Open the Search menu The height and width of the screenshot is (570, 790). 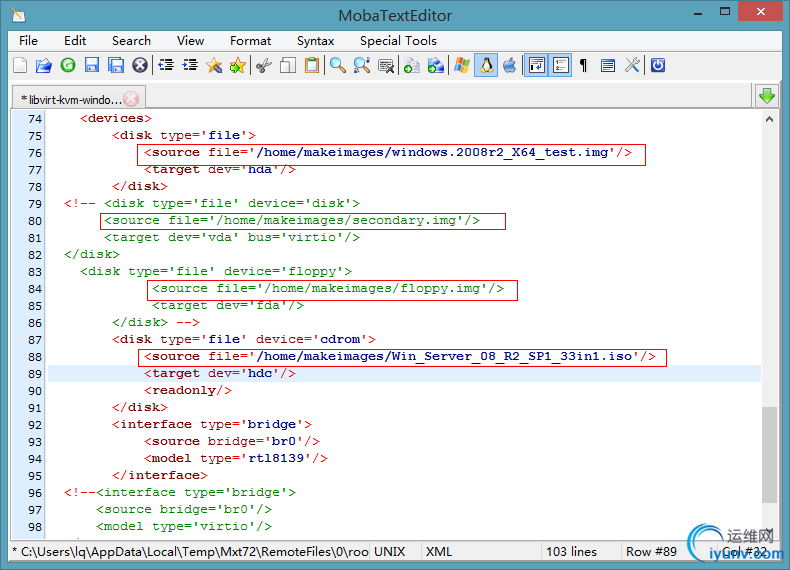(x=131, y=41)
